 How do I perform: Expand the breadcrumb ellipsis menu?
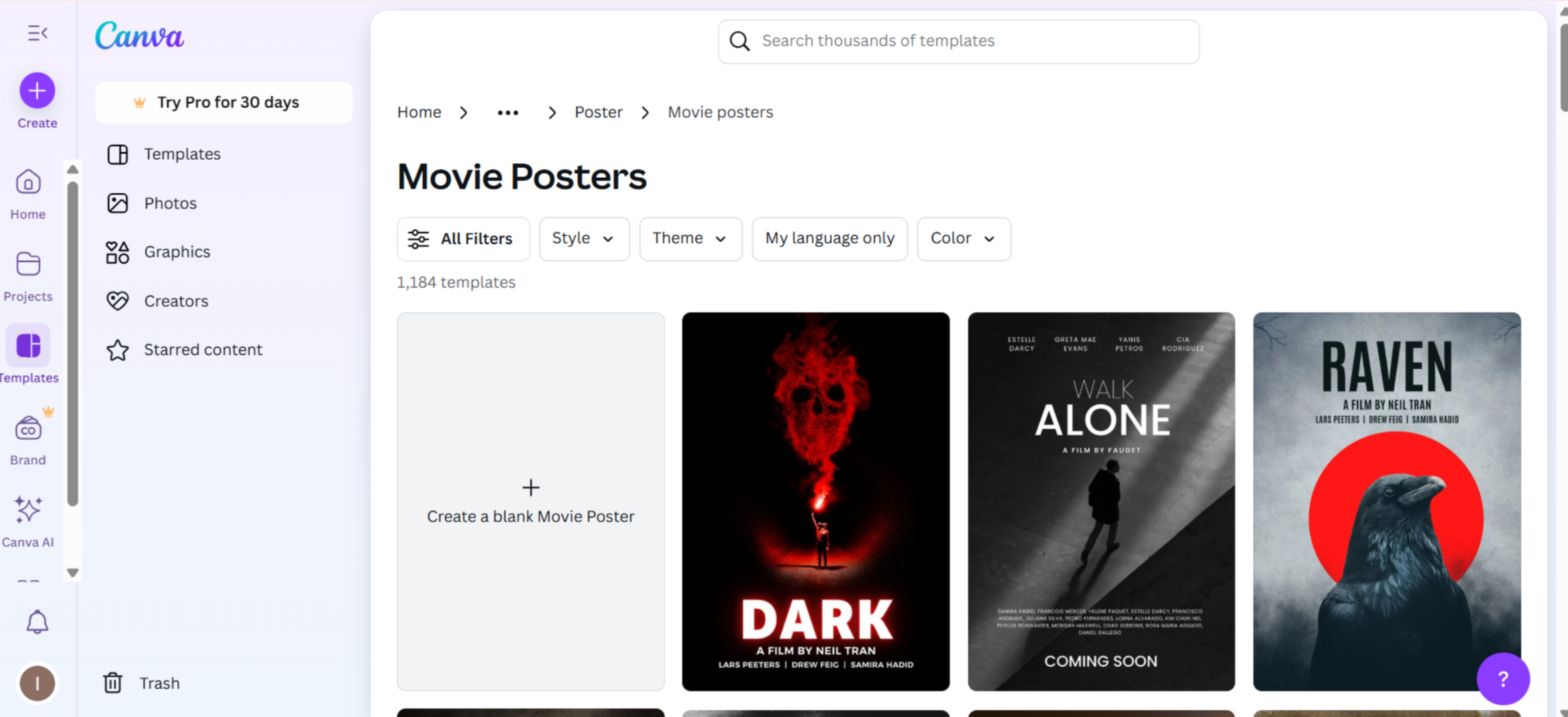[508, 112]
